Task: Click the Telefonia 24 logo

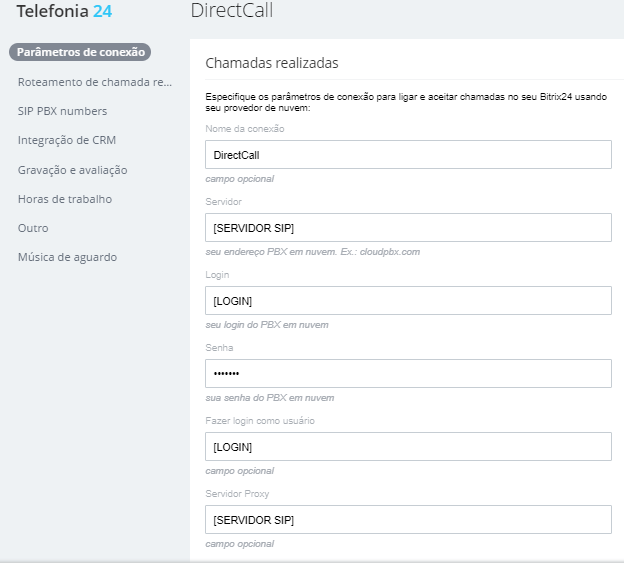Action: click(64, 11)
